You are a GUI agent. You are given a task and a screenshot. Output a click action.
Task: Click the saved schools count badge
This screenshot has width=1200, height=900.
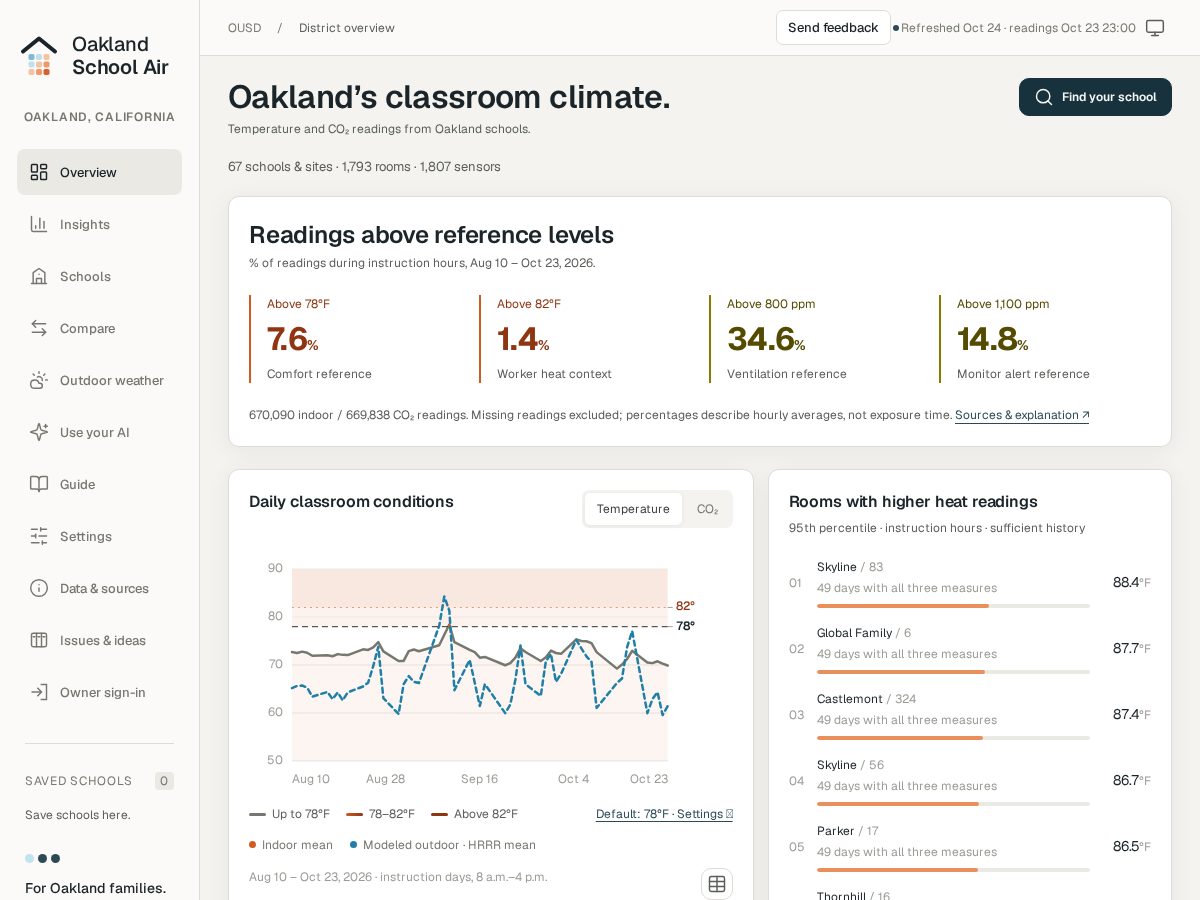(164, 781)
